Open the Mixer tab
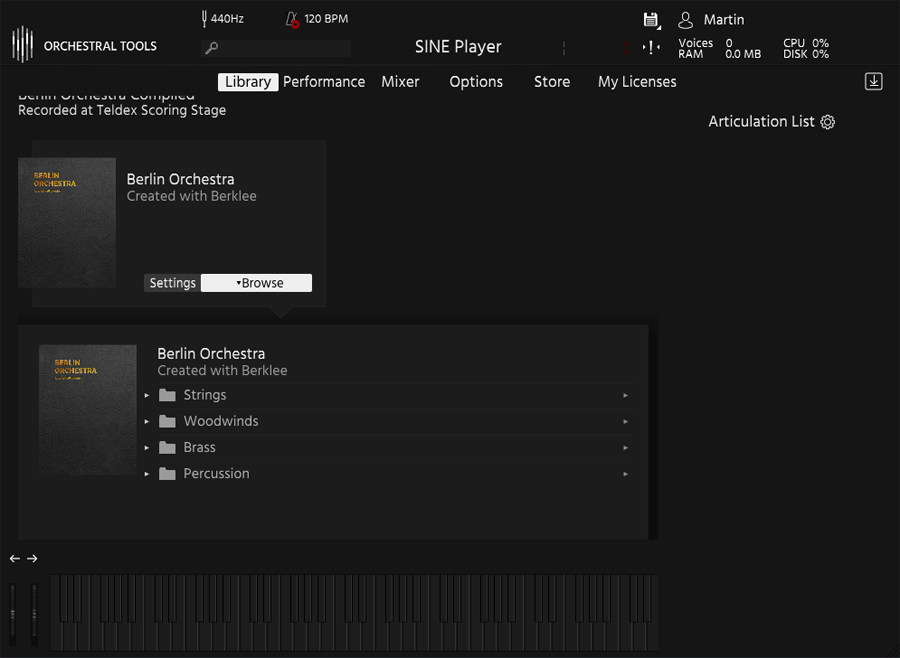Screen dimensions: 900x658 pyautogui.click(x=400, y=82)
